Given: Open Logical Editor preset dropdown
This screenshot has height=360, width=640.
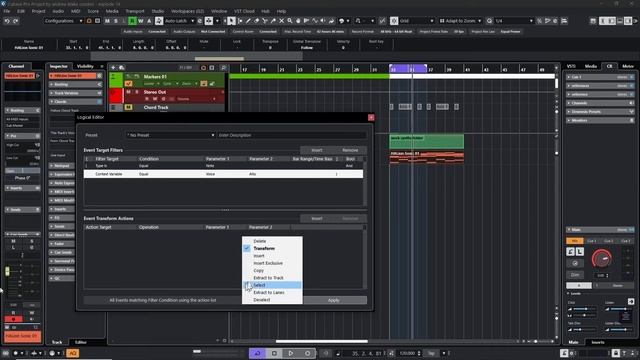Looking at the screenshot, I should (171, 135).
